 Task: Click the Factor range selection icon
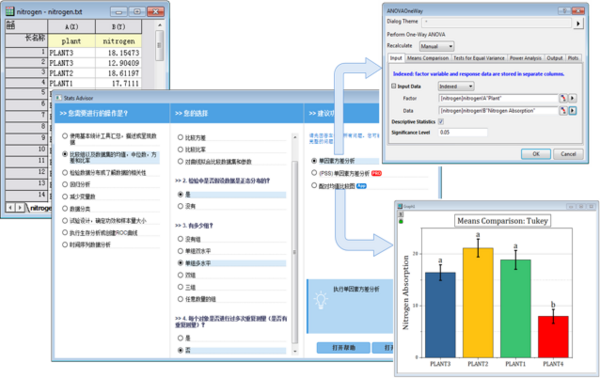tap(563, 98)
